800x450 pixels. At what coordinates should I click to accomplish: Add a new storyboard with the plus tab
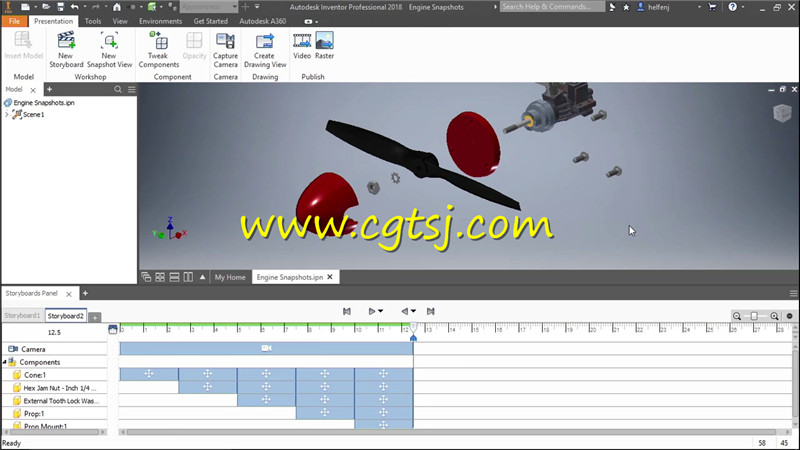(x=95, y=317)
